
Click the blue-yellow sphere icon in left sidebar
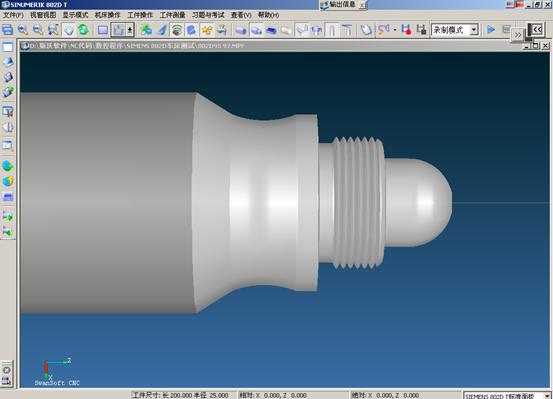pos(8,181)
